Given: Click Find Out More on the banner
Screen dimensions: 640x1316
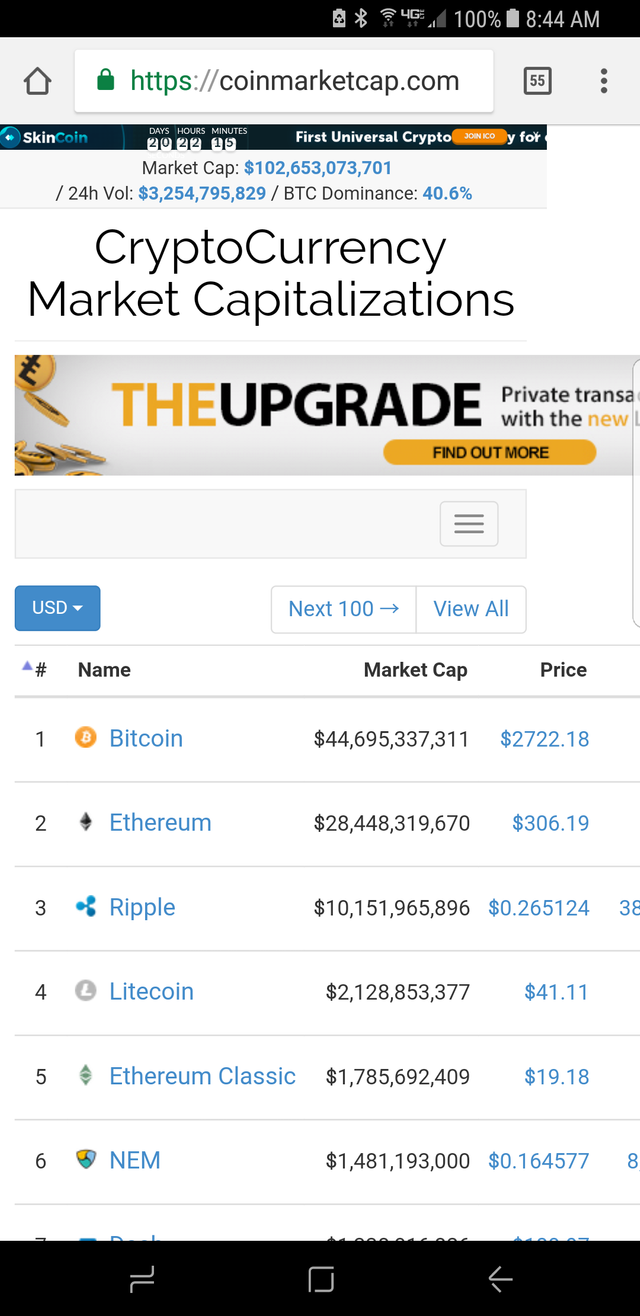Looking at the screenshot, I should 489,453.
